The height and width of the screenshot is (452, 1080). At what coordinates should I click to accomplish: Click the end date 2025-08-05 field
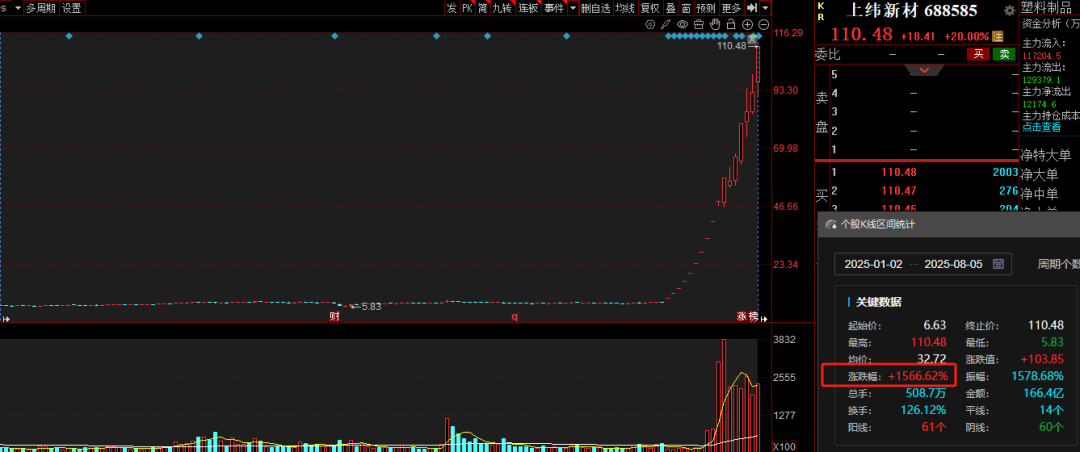[953, 264]
